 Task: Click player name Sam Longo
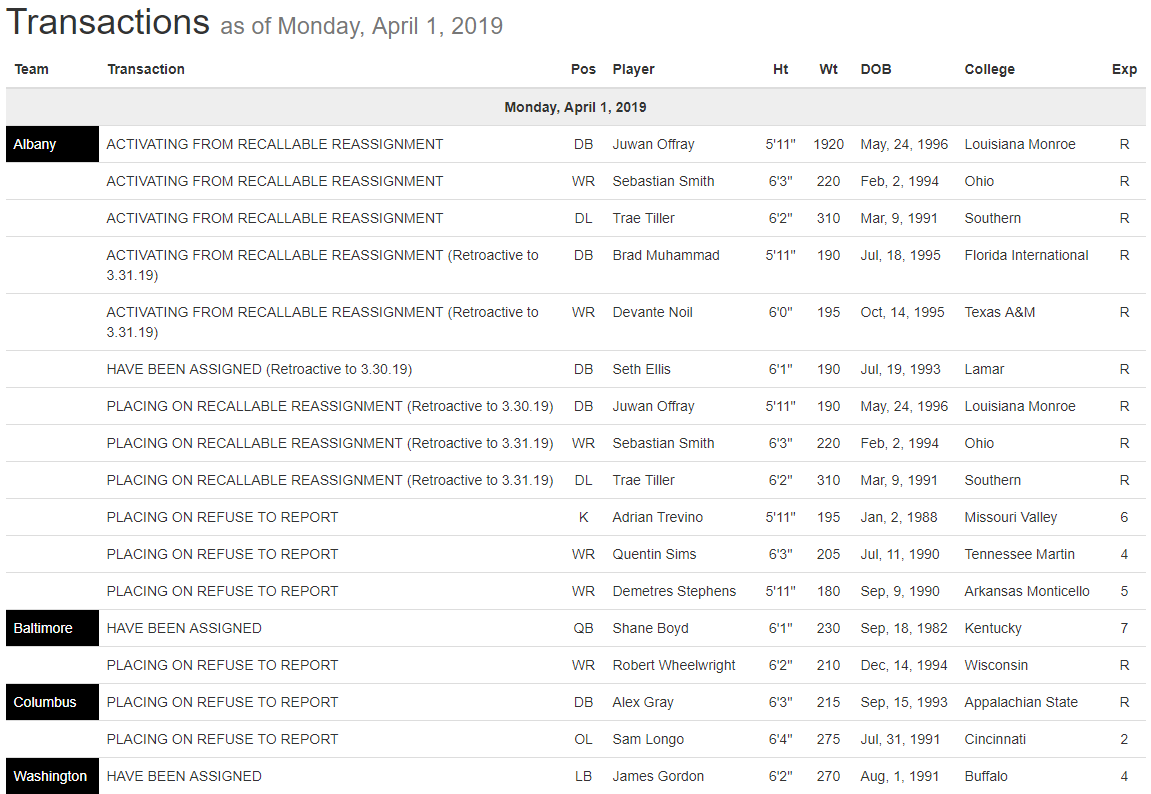click(x=649, y=739)
